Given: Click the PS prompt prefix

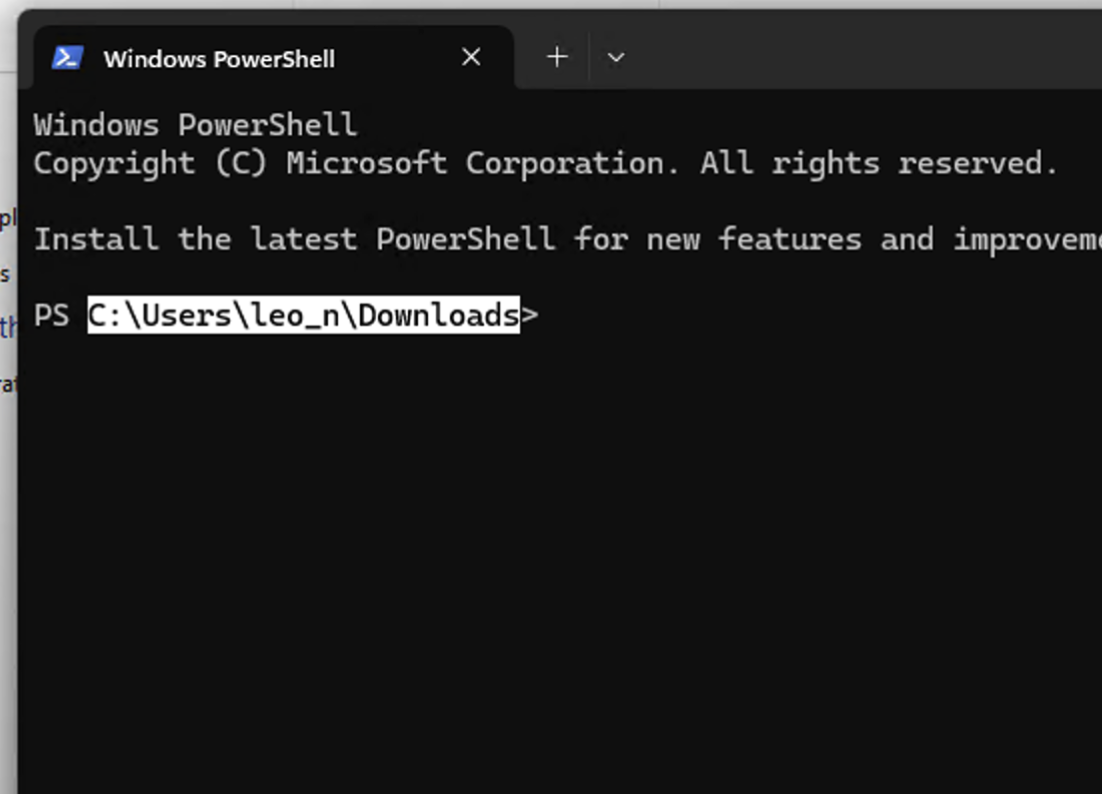Looking at the screenshot, I should coord(51,315).
